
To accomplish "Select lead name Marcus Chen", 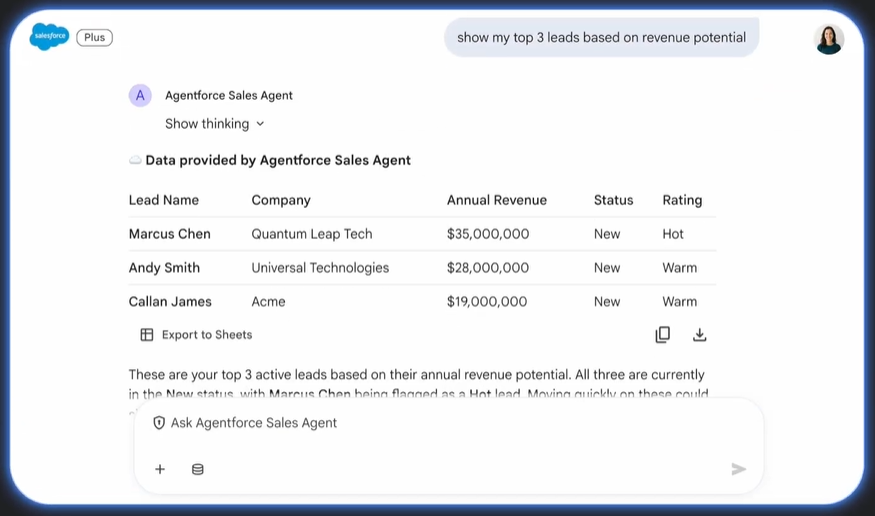I will [170, 234].
